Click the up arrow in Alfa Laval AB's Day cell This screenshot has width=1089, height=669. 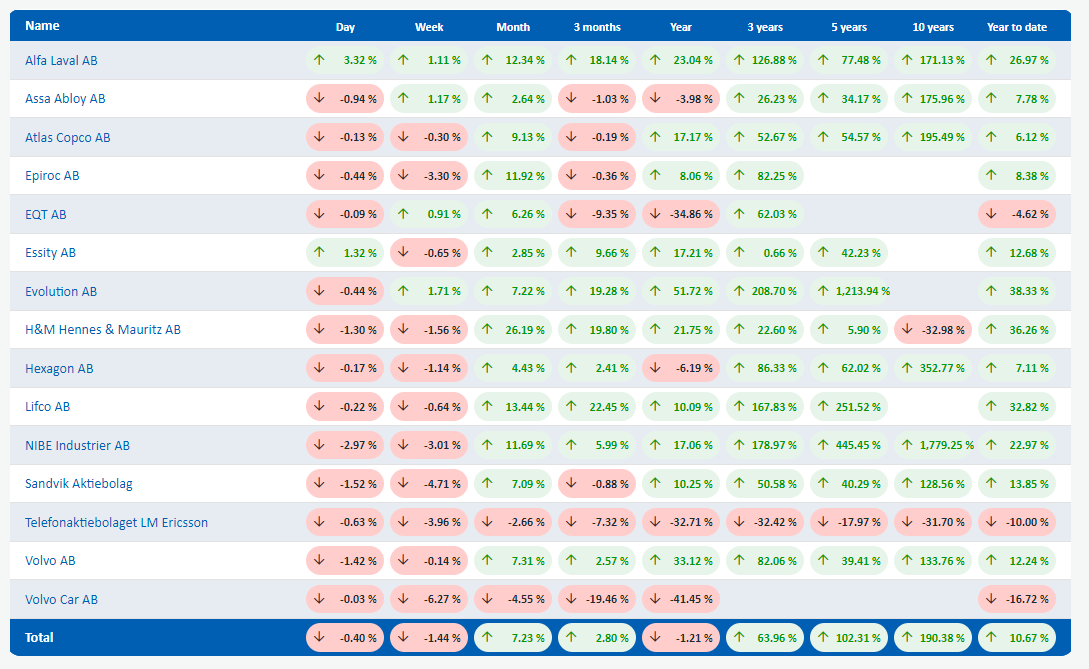tap(319, 60)
